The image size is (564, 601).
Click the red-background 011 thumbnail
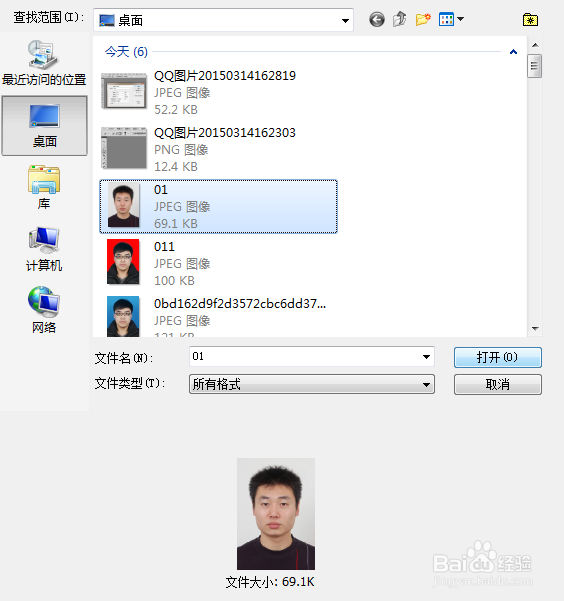pos(123,262)
